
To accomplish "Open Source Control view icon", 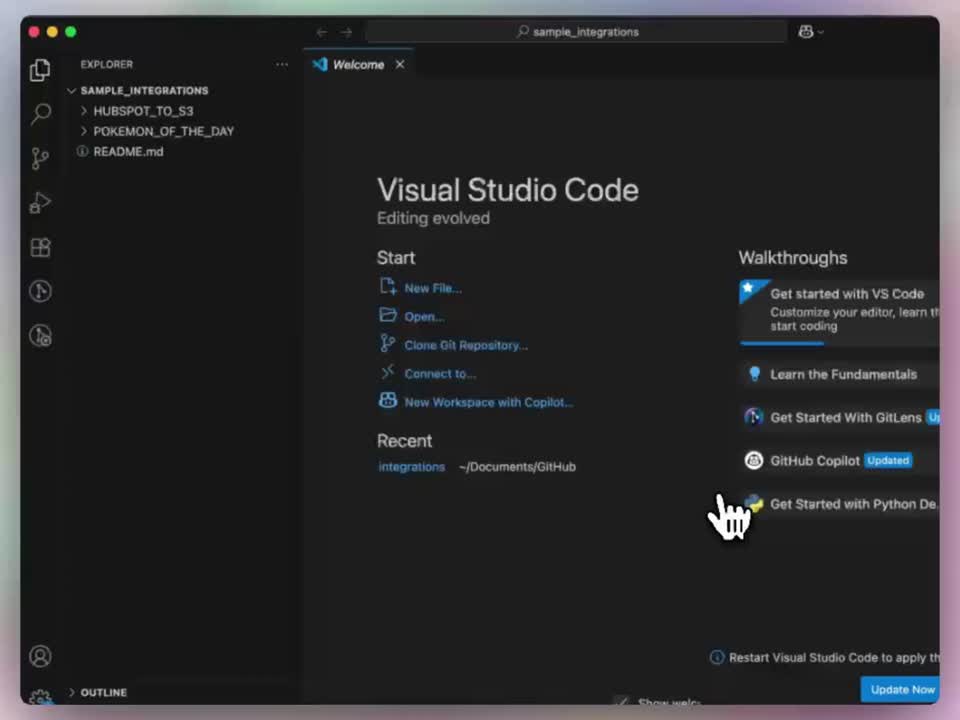I will [40, 158].
